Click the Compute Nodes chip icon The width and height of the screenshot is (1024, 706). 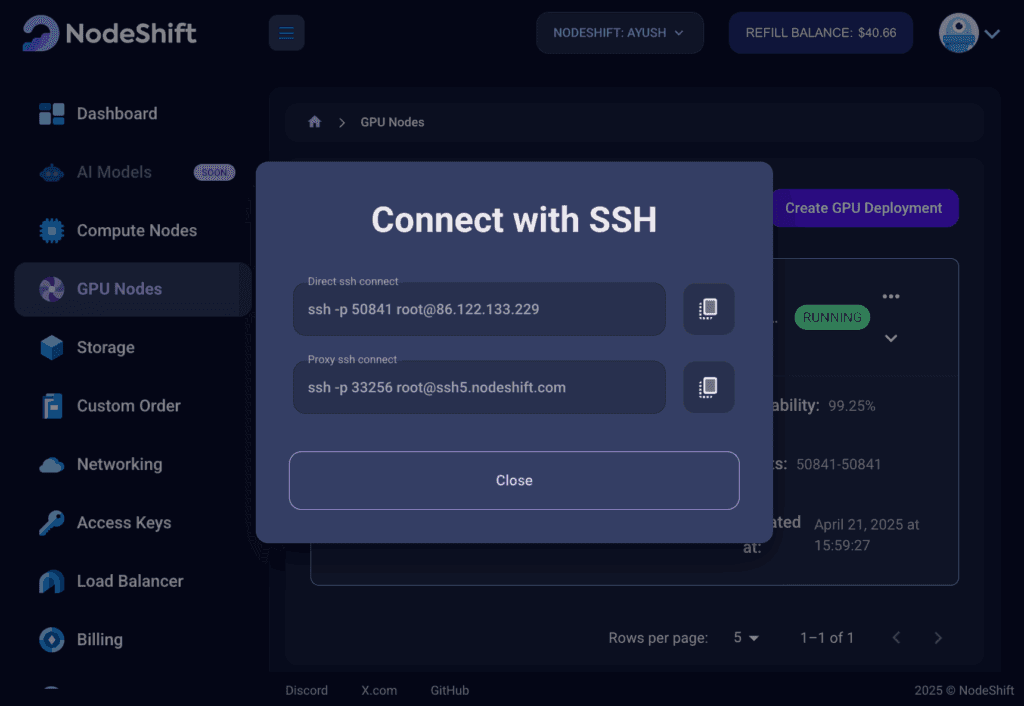52,231
